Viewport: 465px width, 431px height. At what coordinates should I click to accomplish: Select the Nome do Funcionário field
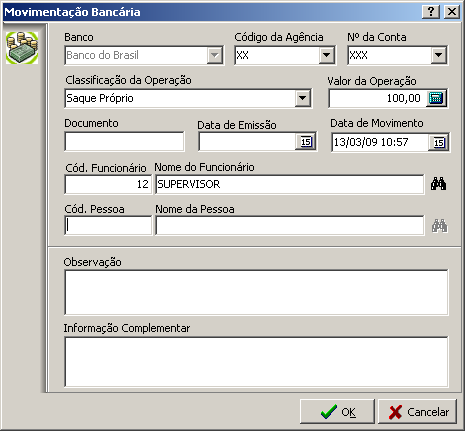pyautogui.click(x=289, y=184)
